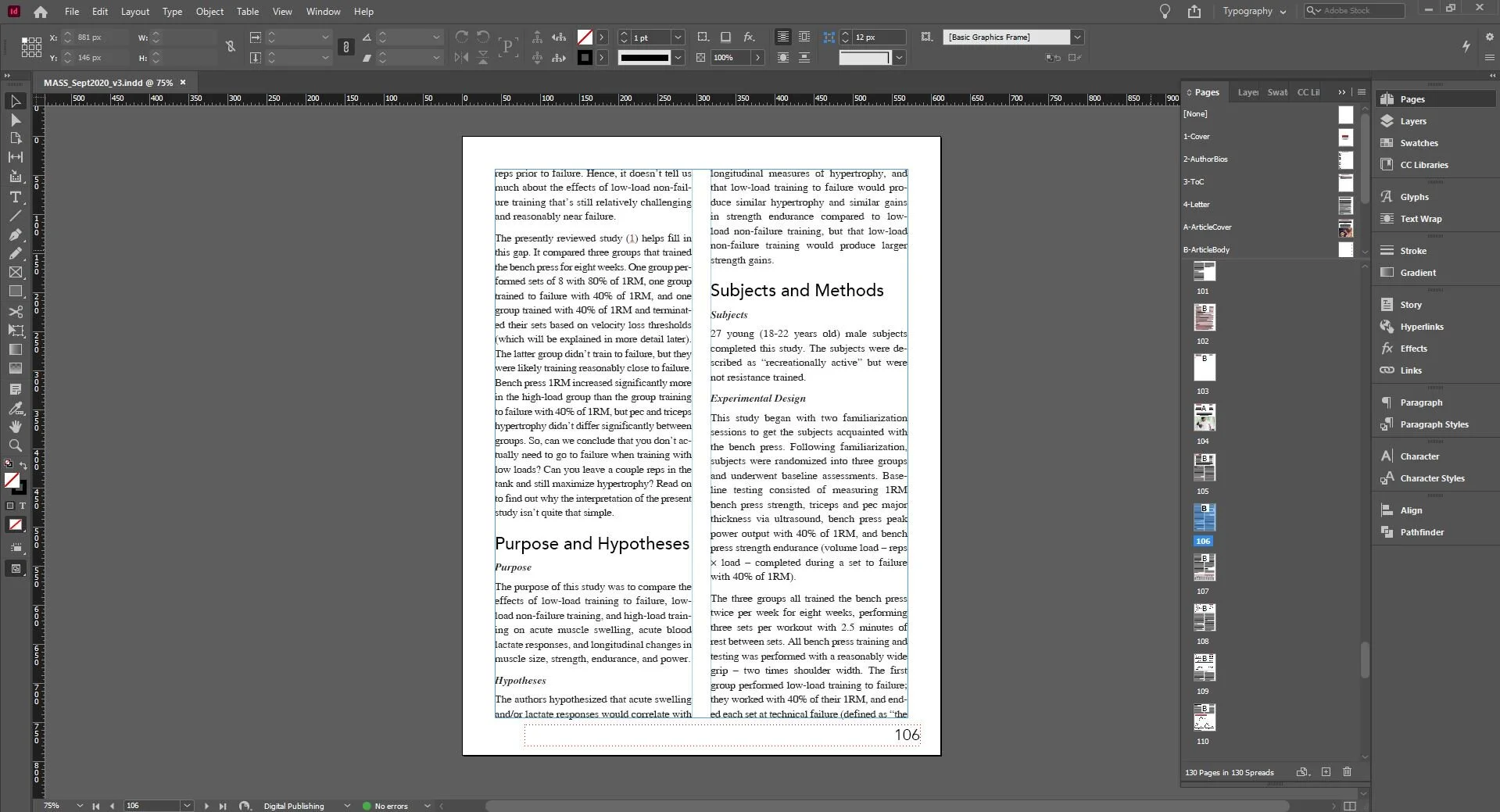This screenshot has height=812, width=1500.
Task: Open the Type menu
Action: pyautogui.click(x=172, y=11)
